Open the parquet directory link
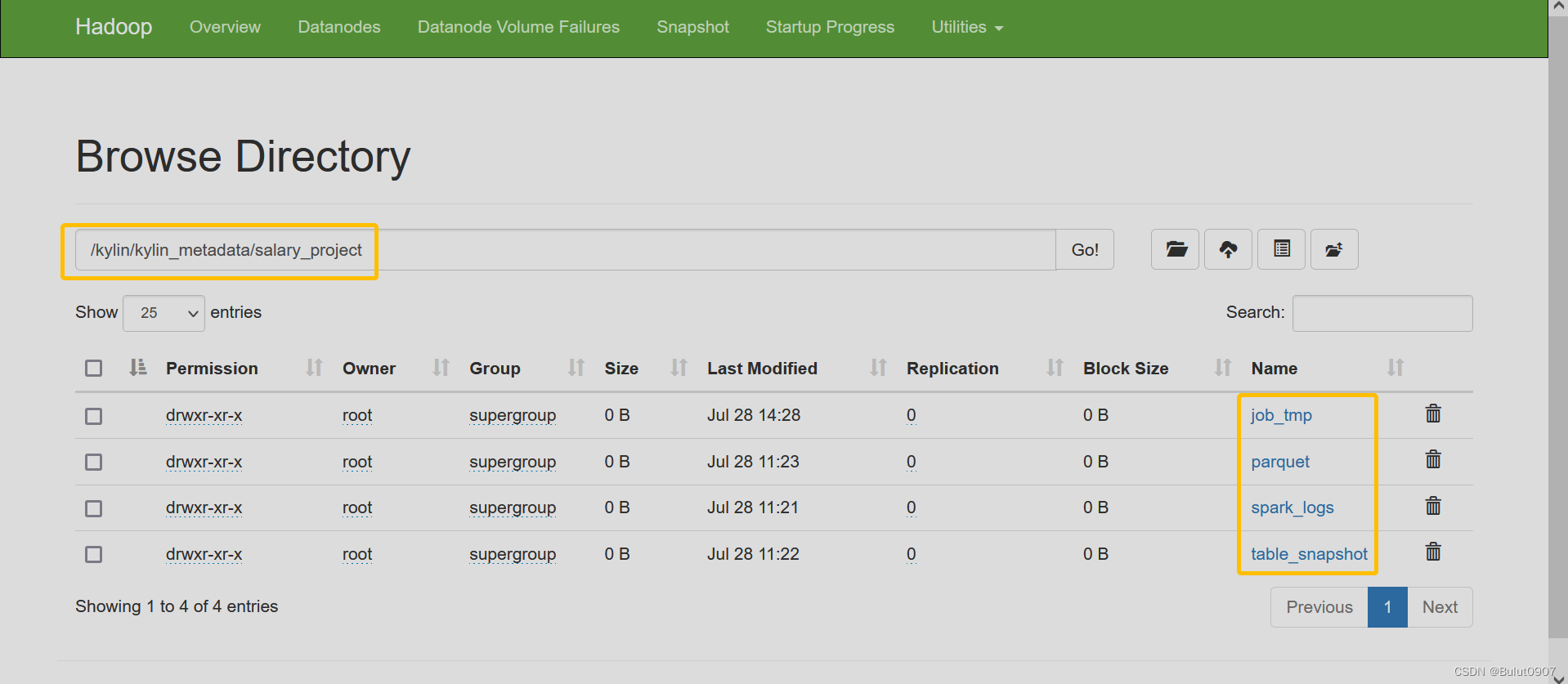This screenshot has height=684, width=1568. click(x=1280, y=462)
